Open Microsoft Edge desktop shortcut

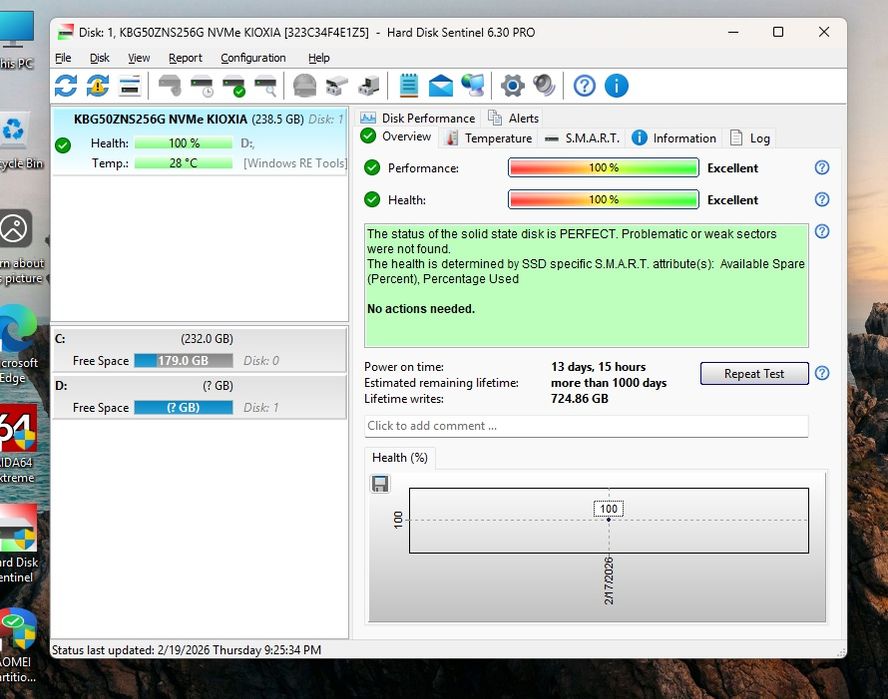(x=18, y=344)
